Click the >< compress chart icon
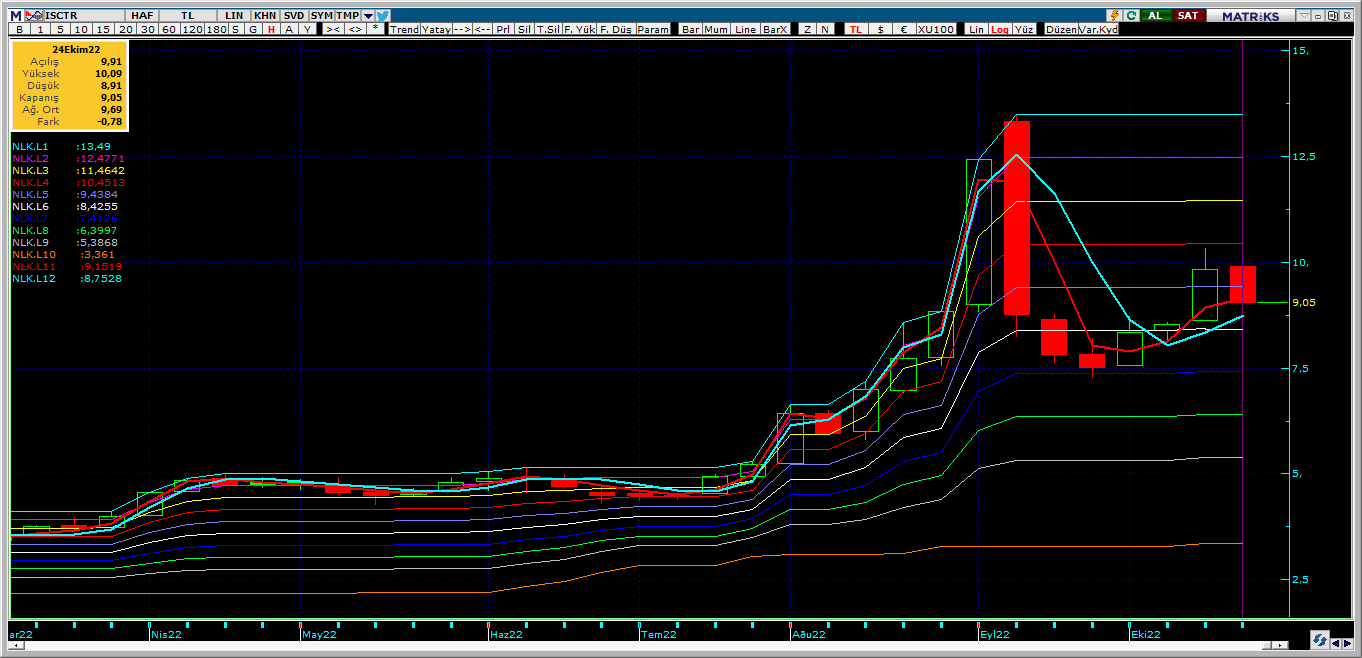 tap(333, 29)
